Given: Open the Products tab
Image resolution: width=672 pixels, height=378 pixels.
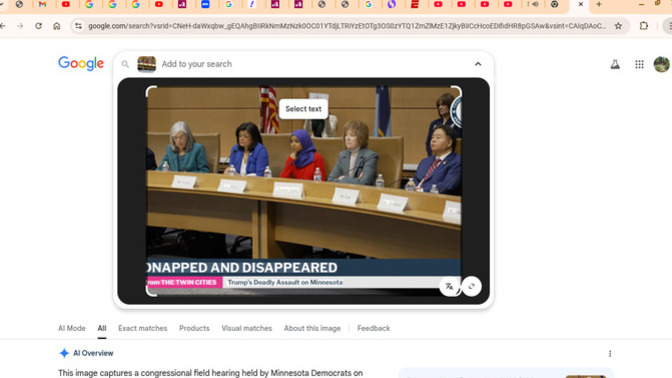Looking at the screenshot, I should pos(194,328).
